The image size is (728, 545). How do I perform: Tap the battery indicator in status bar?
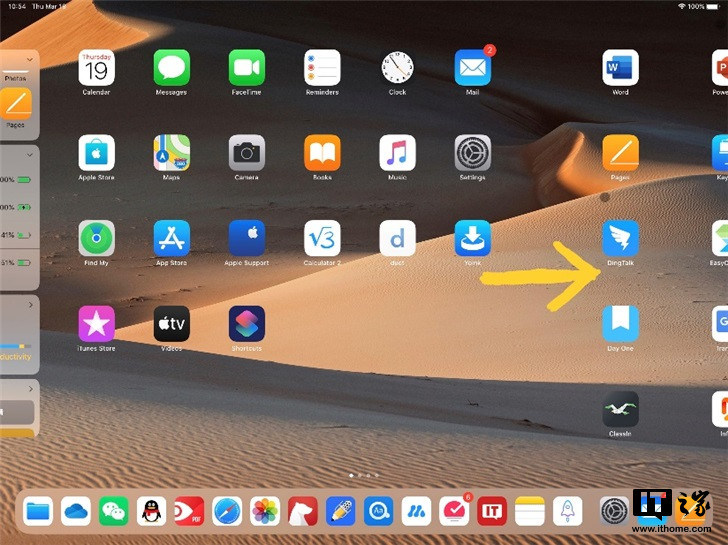(x=712, y=6)
